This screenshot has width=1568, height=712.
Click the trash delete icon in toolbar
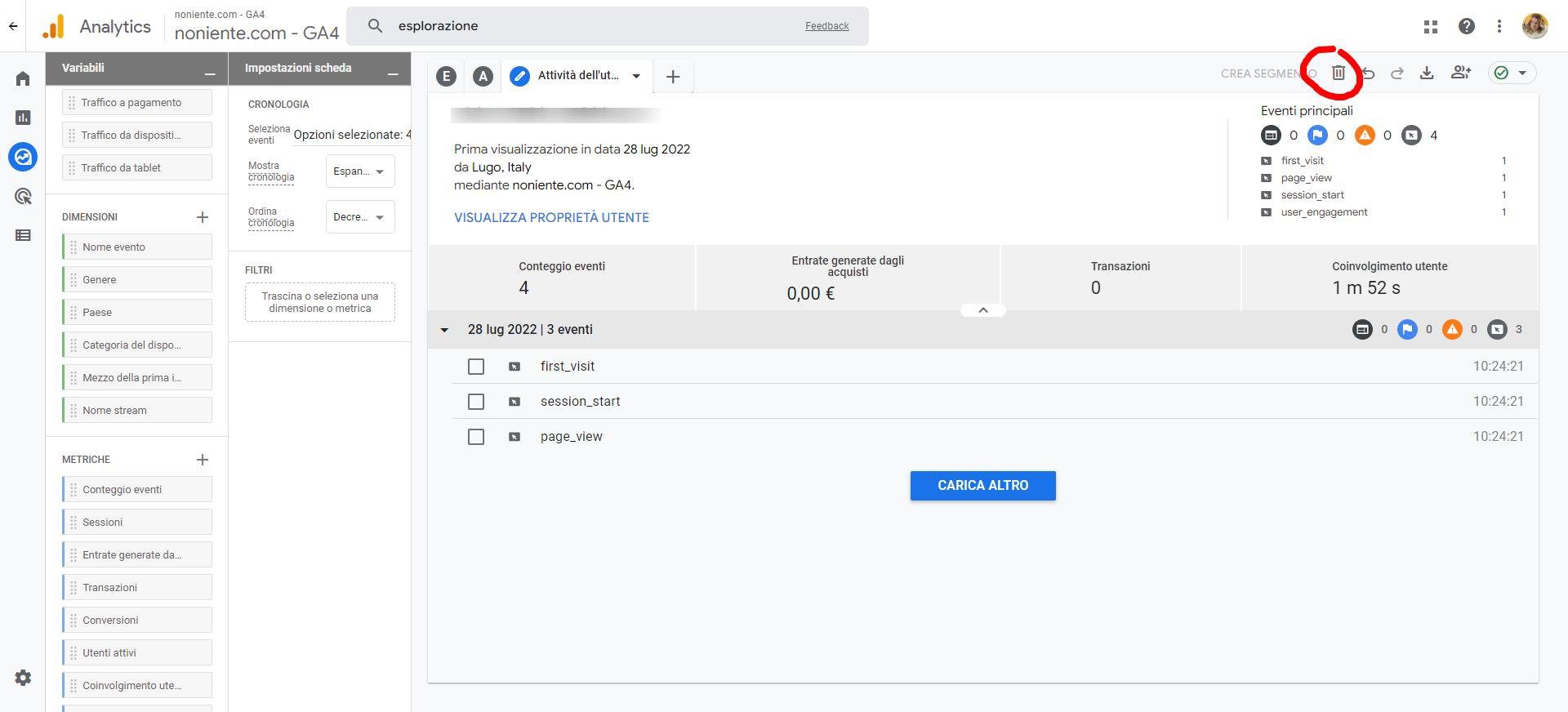point(1338,73)
